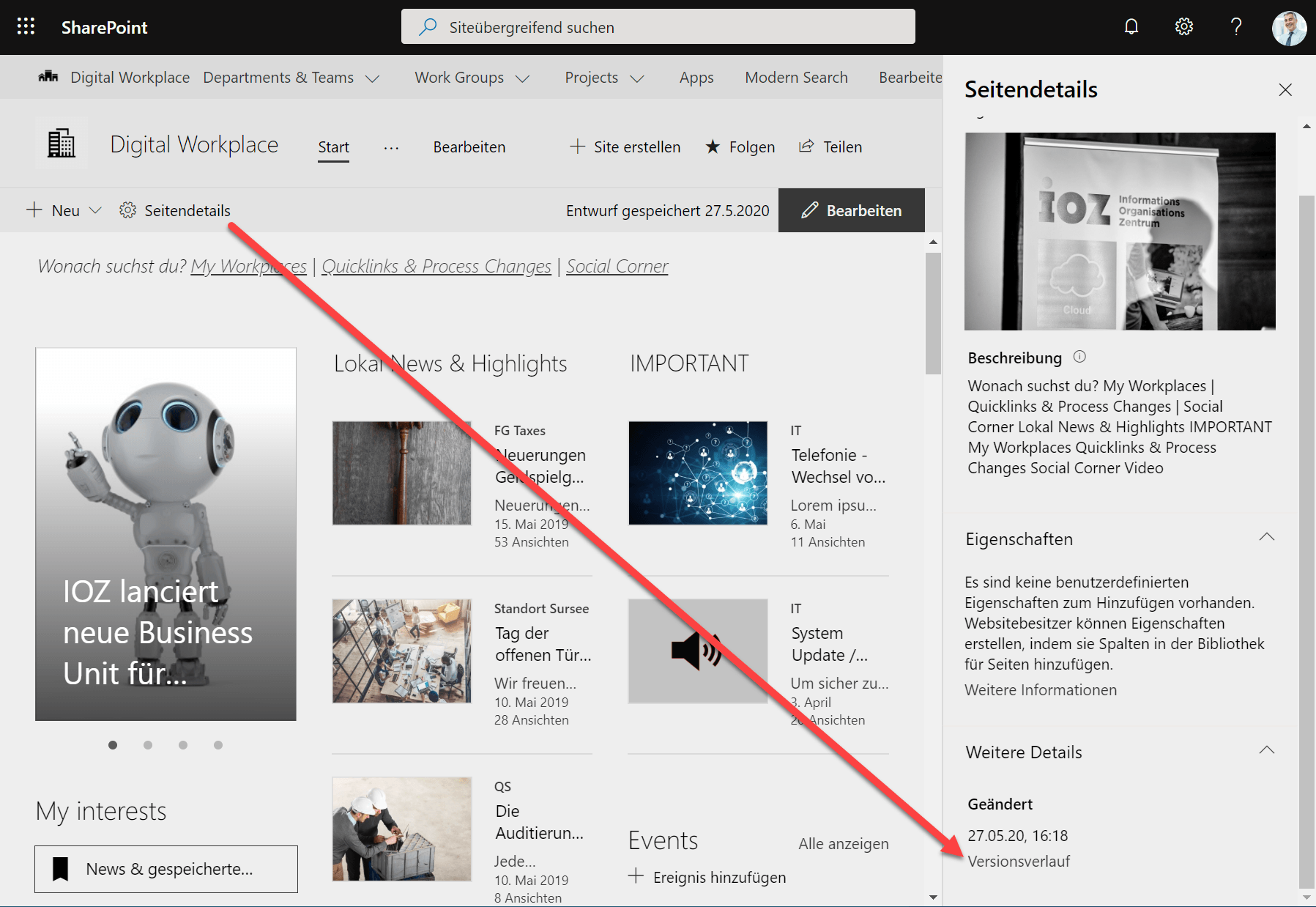
Task: Select the third carousel dot
Action: (183, 745)
